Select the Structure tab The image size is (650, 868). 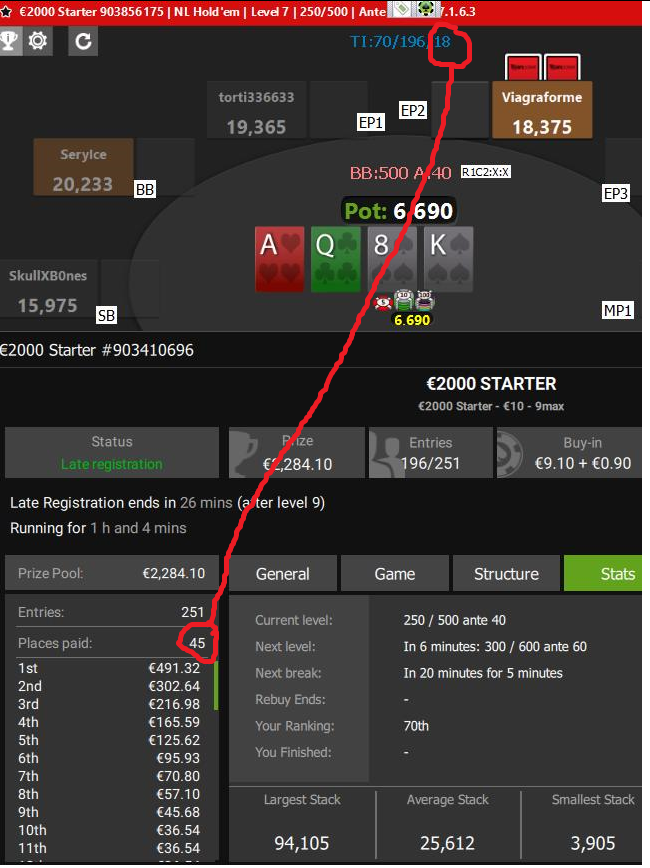506,574
